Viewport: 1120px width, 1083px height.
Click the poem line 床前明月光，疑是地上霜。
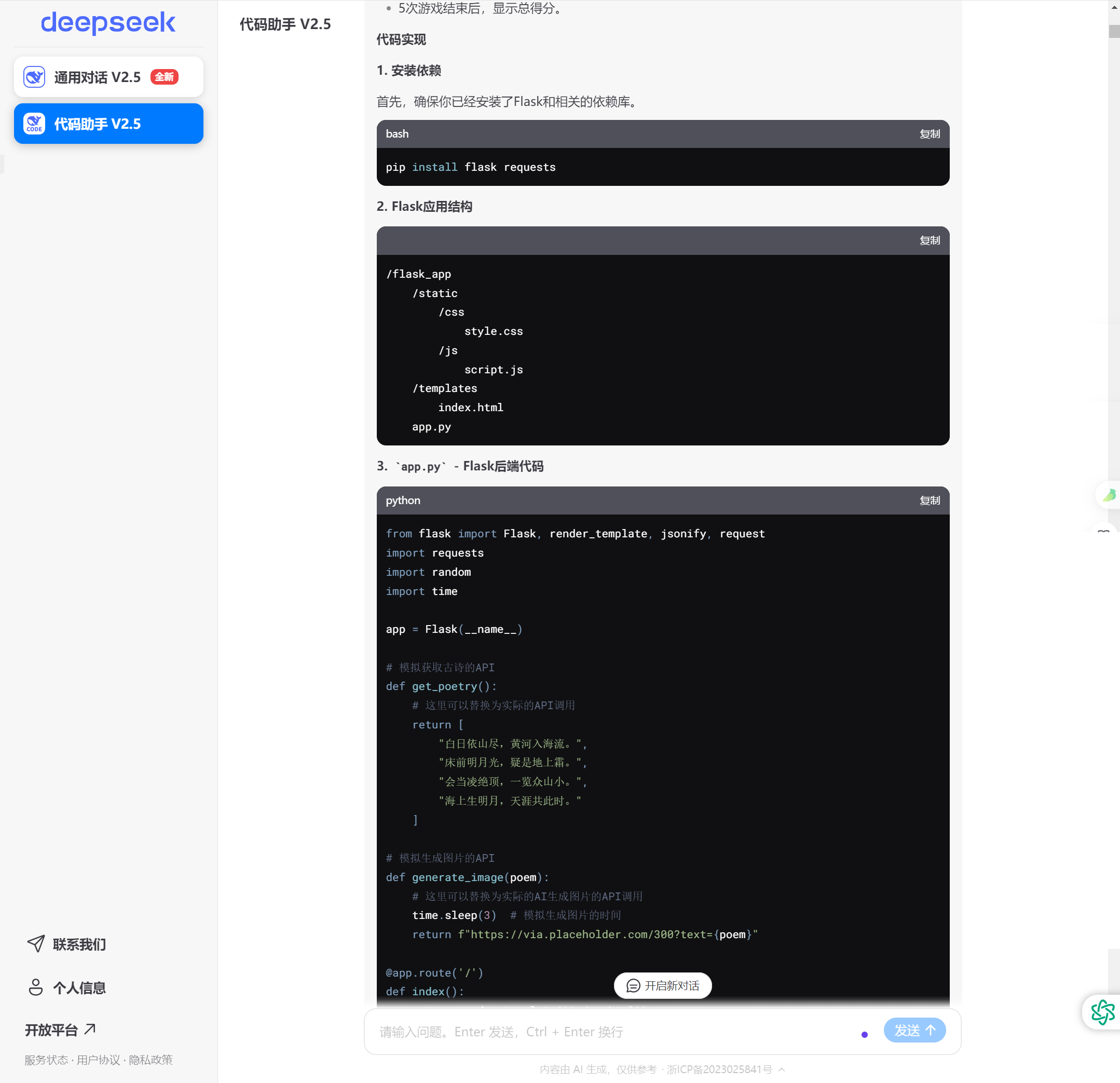(513, 762)
